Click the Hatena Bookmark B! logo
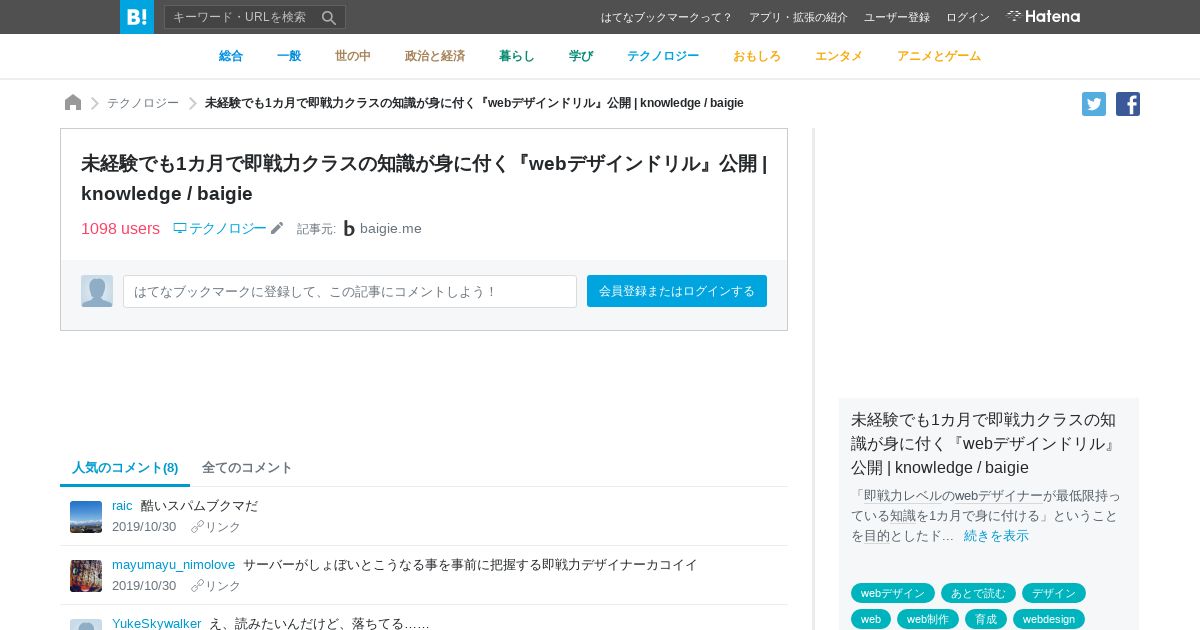The width and height of the screenshot is (1200, 630). (137, 17)
